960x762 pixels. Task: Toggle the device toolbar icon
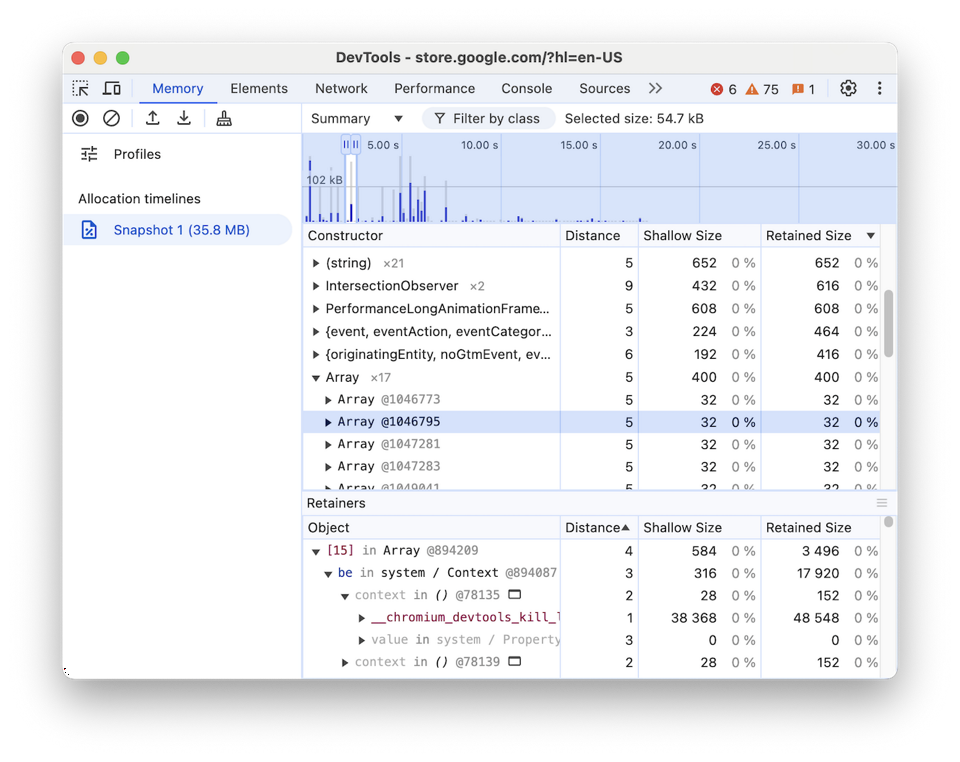[111, 88]
